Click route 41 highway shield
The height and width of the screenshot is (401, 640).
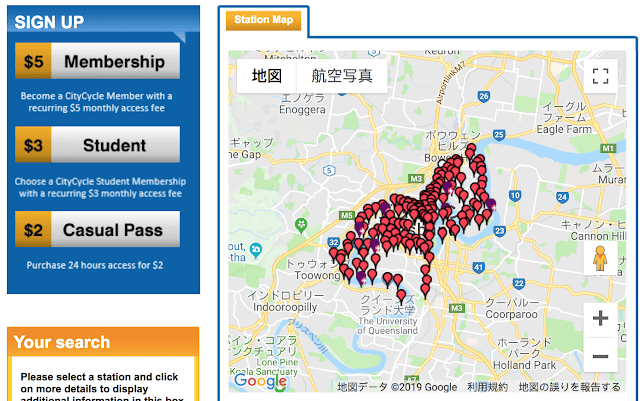tap(478, 268)
